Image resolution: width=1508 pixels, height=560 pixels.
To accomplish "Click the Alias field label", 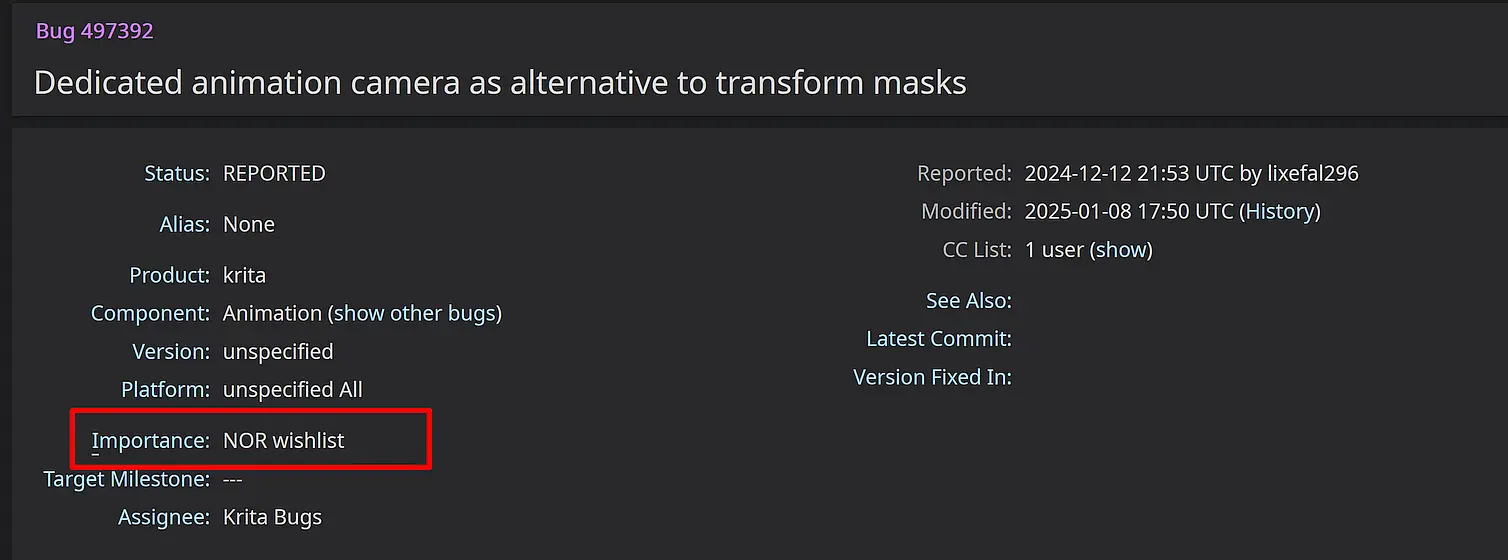I will coord(184,225).
